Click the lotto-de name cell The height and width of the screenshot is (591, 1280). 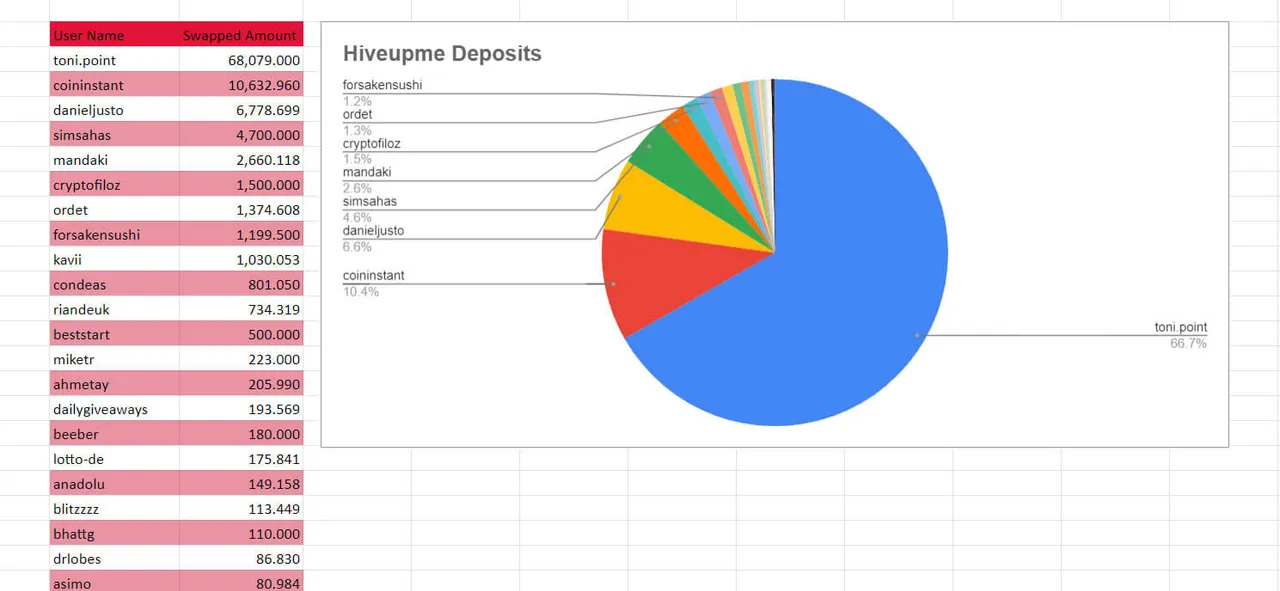tap(115, 459)
